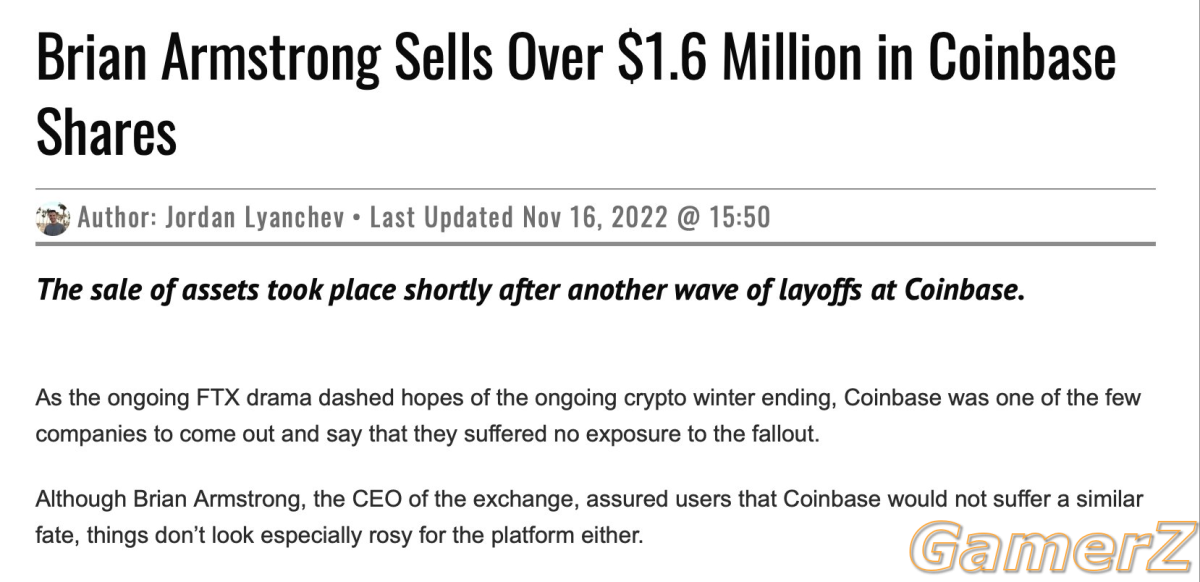Click Jordan Lyanchev's author avatar
The width and height of the screenshot is (1200, 582).
coord(52,218)
